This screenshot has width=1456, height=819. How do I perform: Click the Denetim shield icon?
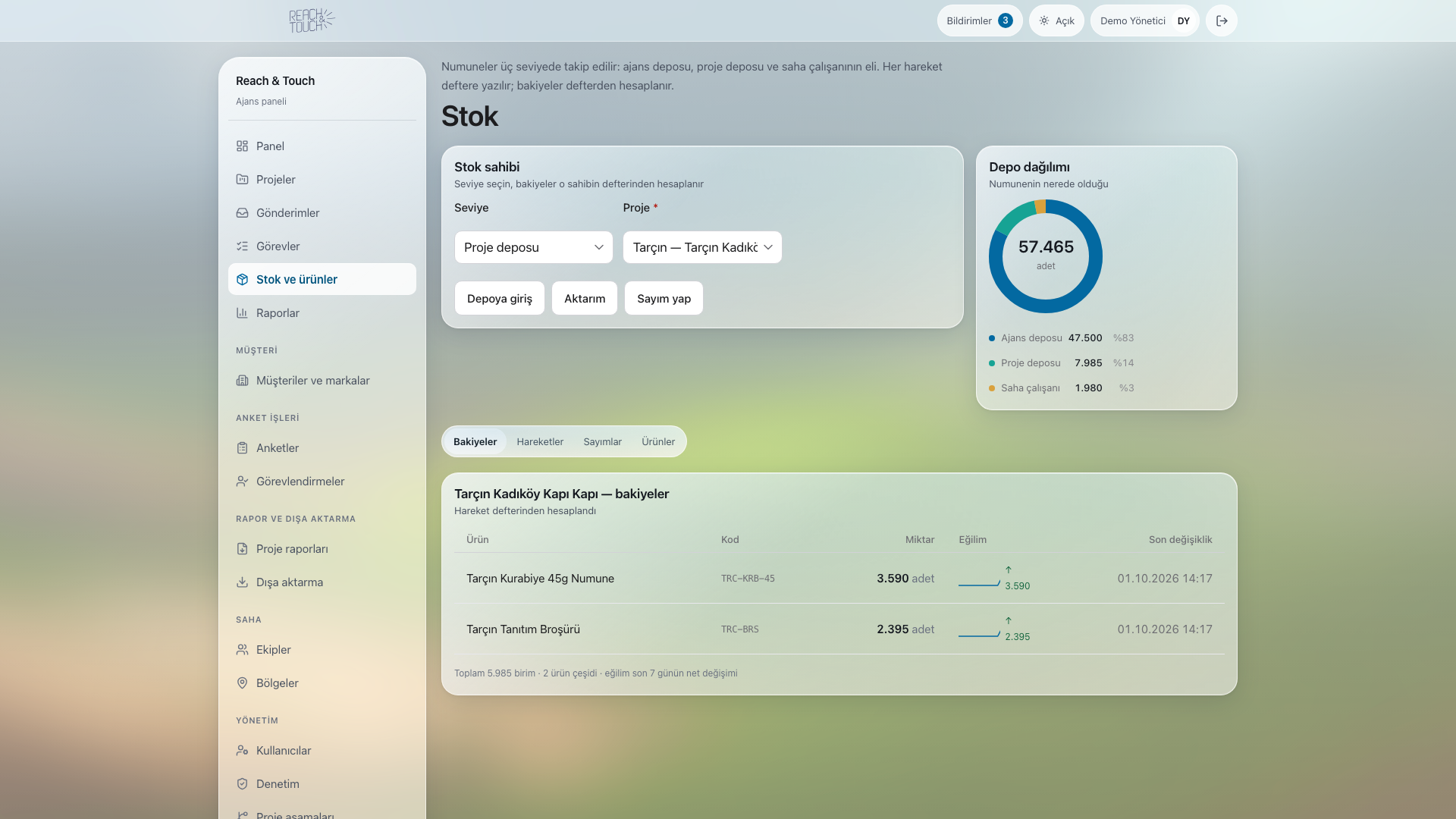click(242, 784)
